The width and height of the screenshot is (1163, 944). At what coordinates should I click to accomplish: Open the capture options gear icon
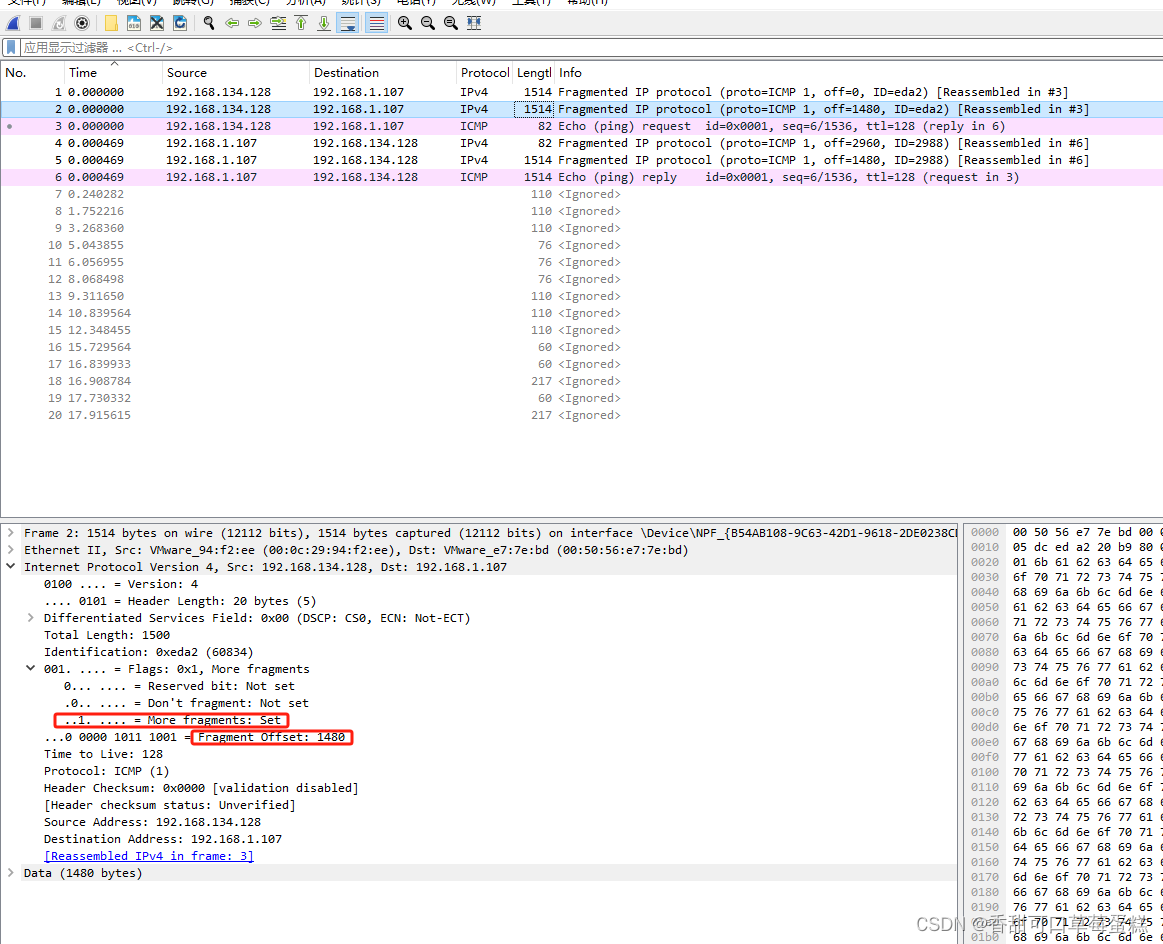pyautogui.click(x=80, y=23)
